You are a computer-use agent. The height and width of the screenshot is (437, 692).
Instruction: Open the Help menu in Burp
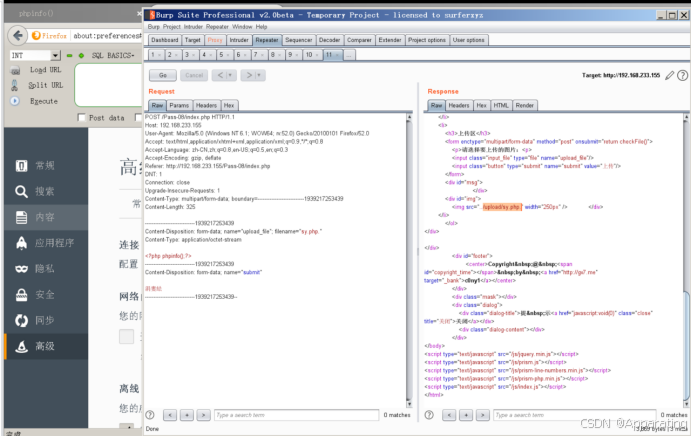(261, 27)
